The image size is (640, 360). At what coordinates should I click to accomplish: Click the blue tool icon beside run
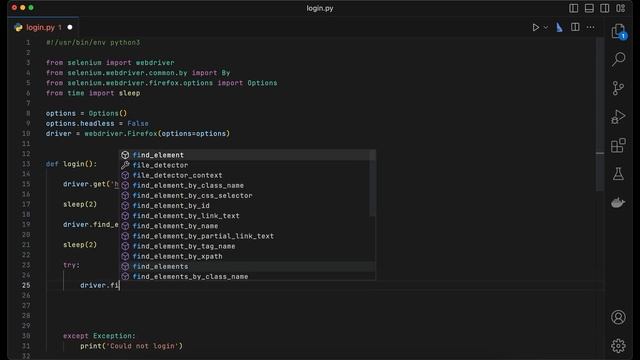pos(559,27)
